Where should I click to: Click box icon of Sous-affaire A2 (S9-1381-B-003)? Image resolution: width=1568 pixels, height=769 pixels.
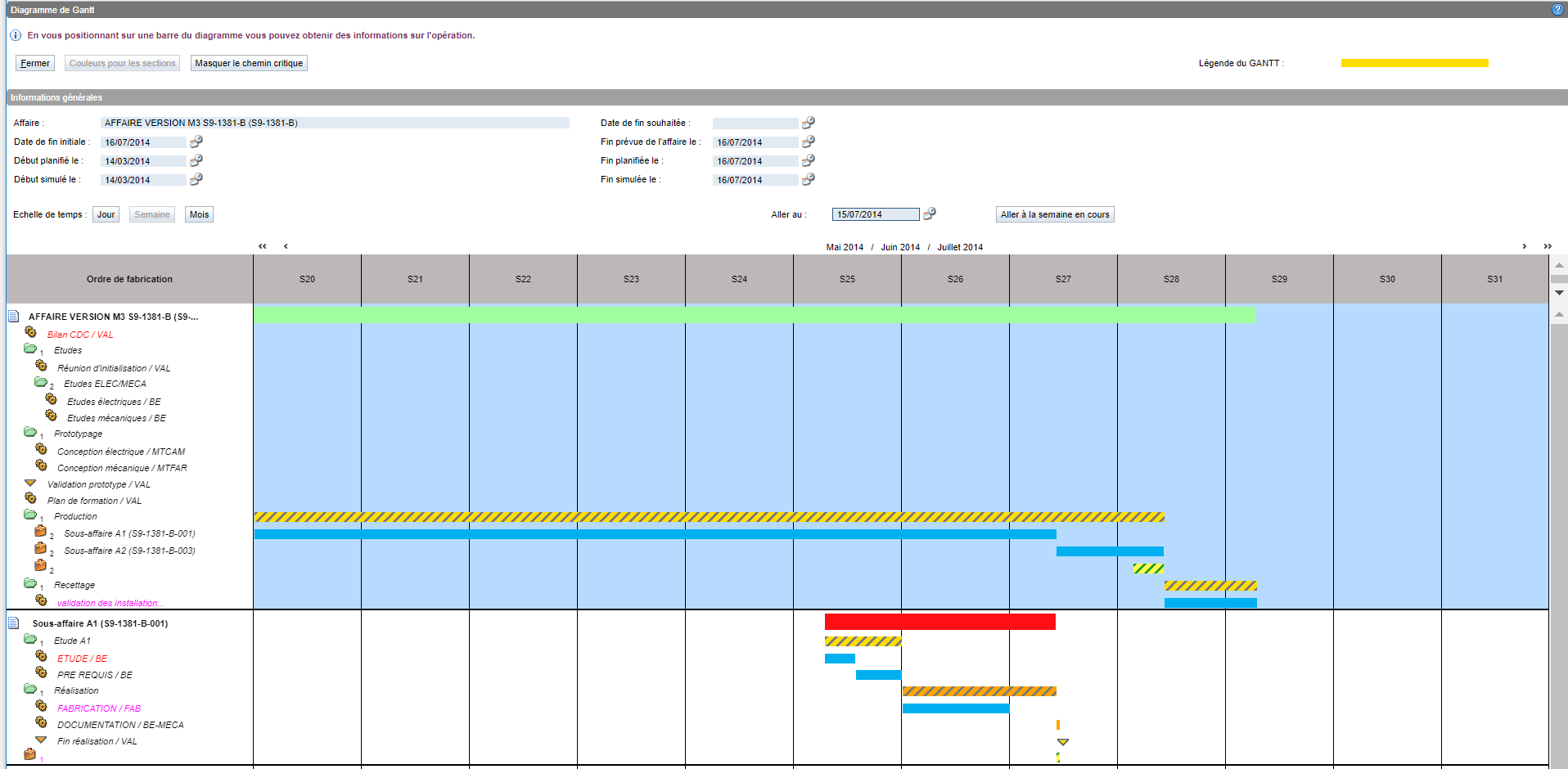[x=40, y=548]
